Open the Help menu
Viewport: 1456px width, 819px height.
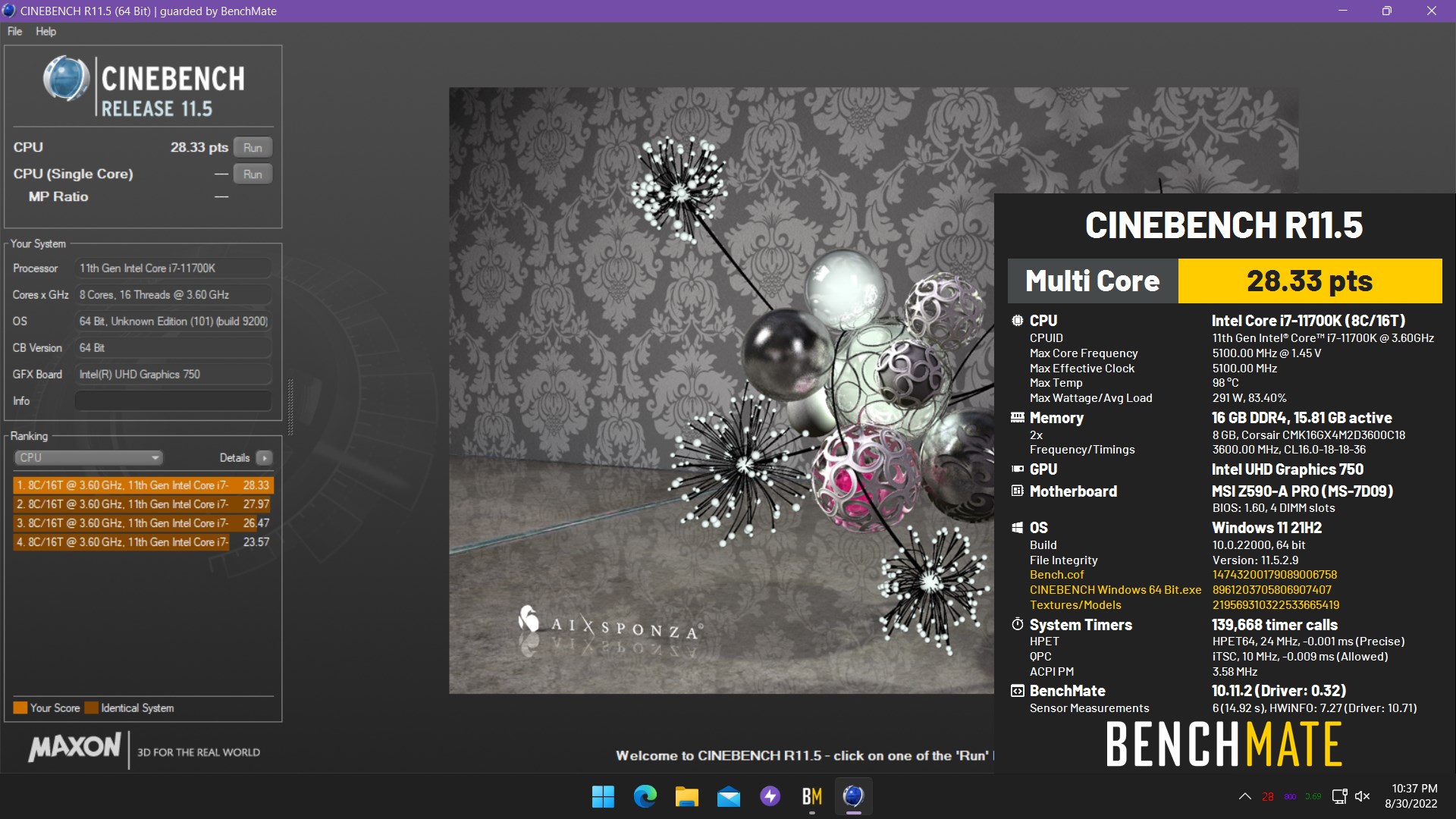pyautogui.click(x=45, y=31)
